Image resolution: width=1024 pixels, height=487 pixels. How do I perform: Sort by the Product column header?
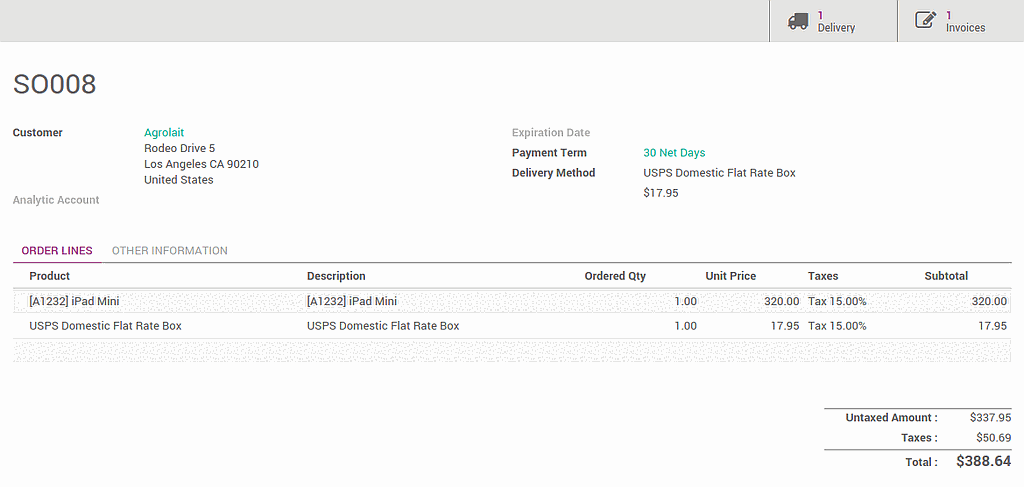[50, 276]
